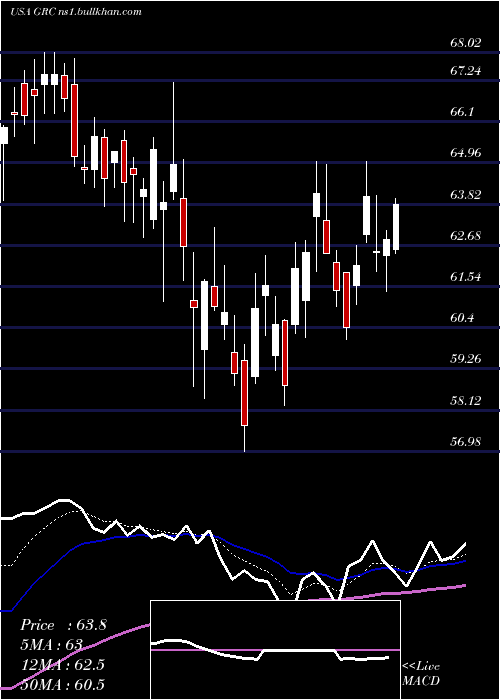
Task: Click the 62.68 price level label
Action: [466, 235]
